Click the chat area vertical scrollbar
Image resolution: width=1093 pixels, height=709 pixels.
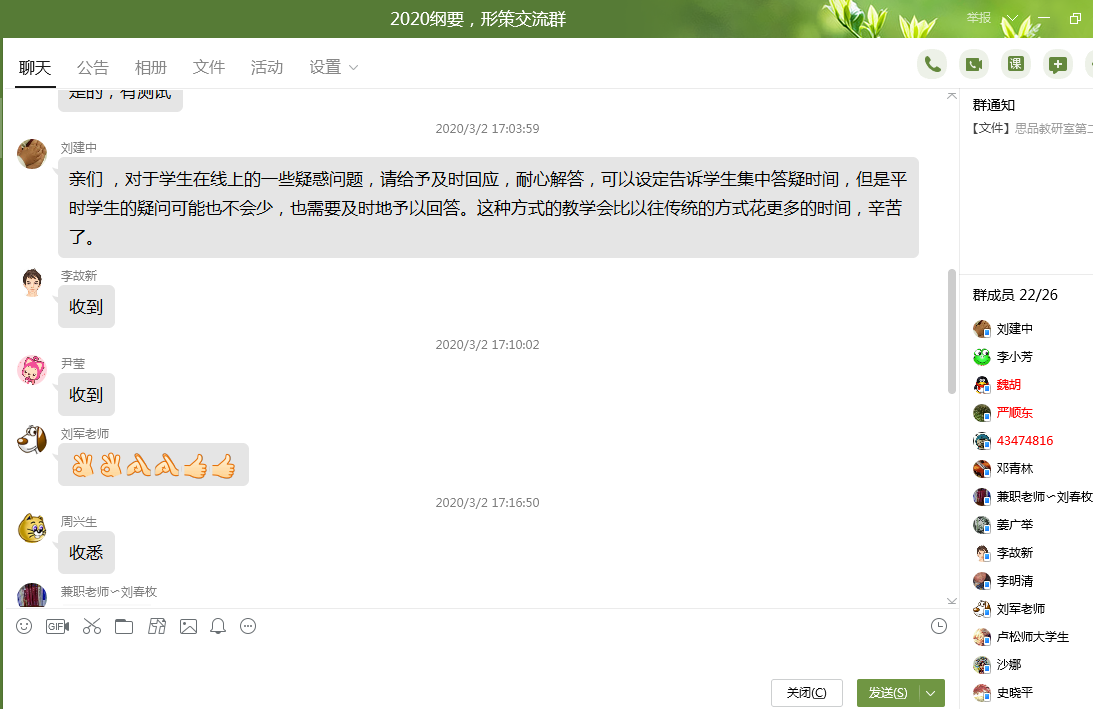pos(951,330)
